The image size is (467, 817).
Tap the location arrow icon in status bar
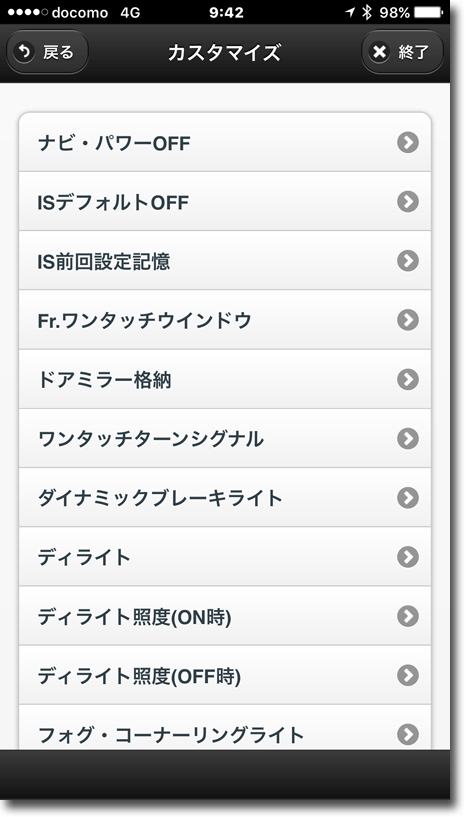coord(350,13)
